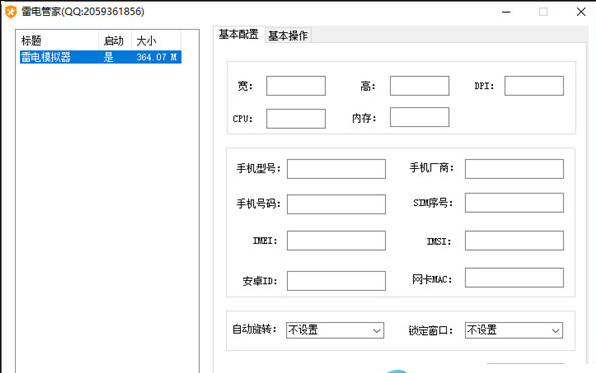Select the 雷电模拟器 row in the list

(100, 57)
